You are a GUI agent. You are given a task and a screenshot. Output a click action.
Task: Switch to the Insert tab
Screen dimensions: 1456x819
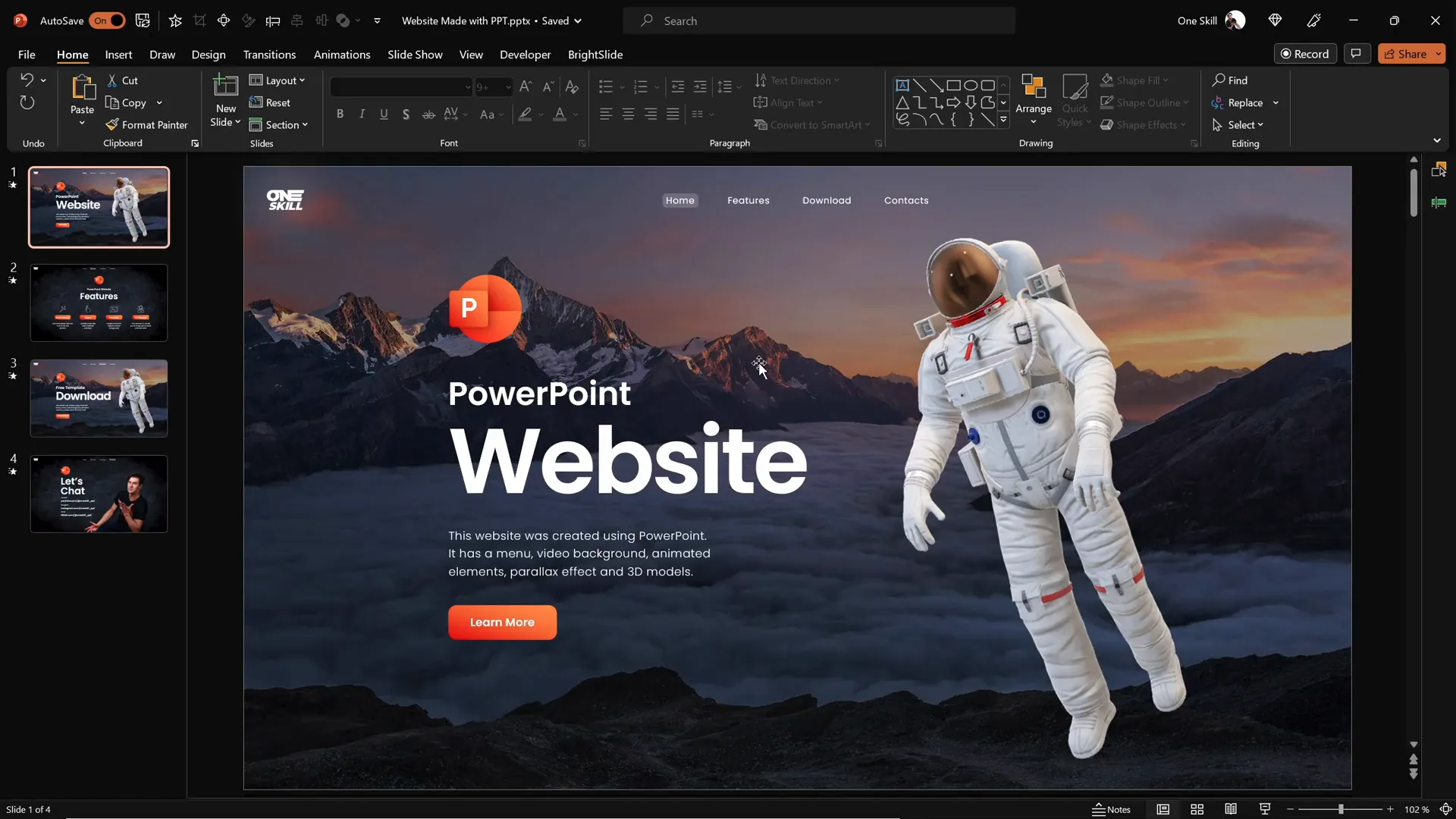coord(118,55)
